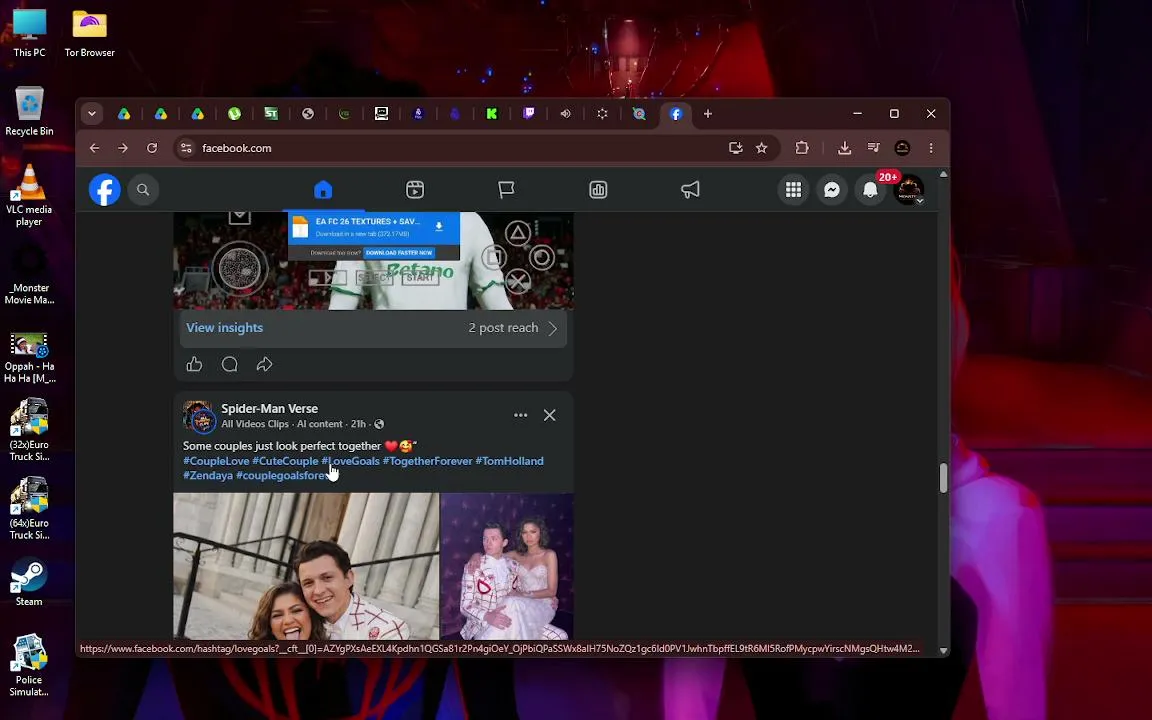1152x720 pixels.
Task: Switch to the Twitch tab
Action: (529, 114)
